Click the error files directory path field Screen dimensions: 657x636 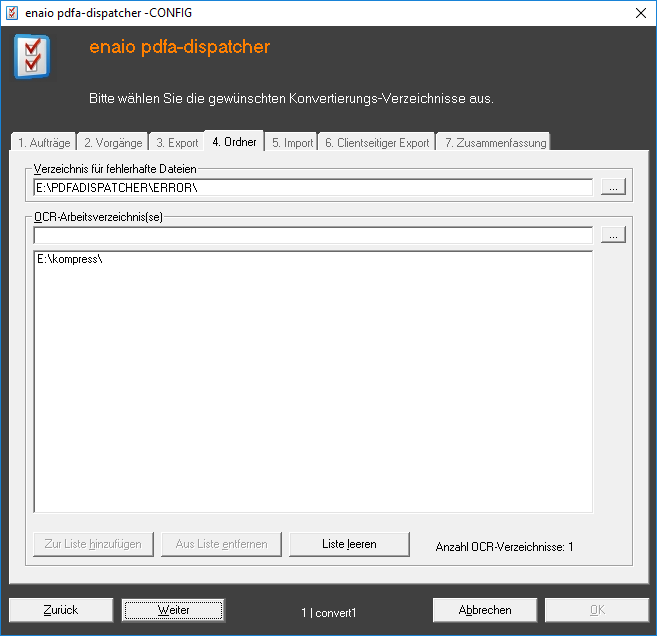coord(312,187)
